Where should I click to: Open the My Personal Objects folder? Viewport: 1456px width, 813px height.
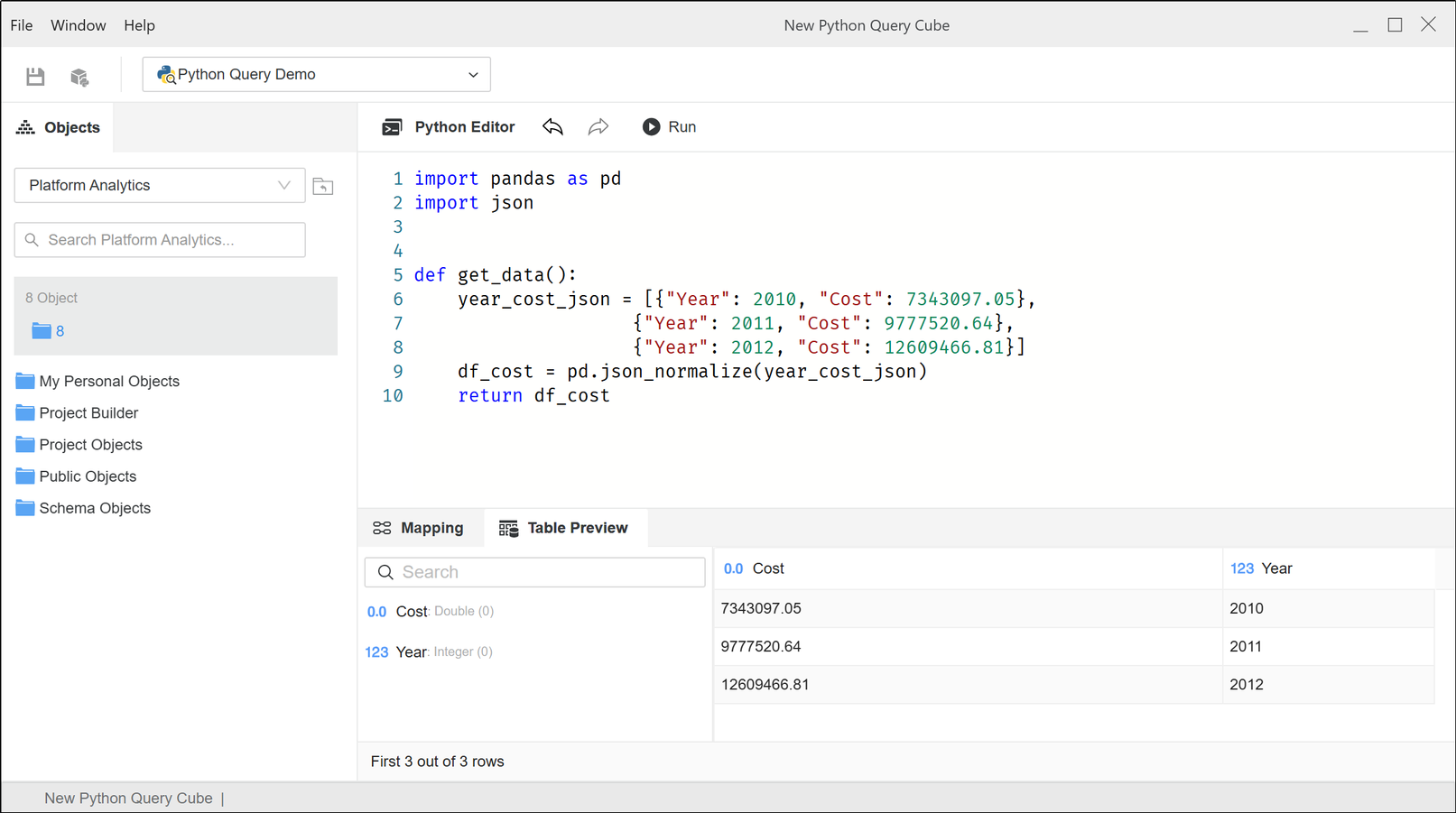[x=108, y=382]
